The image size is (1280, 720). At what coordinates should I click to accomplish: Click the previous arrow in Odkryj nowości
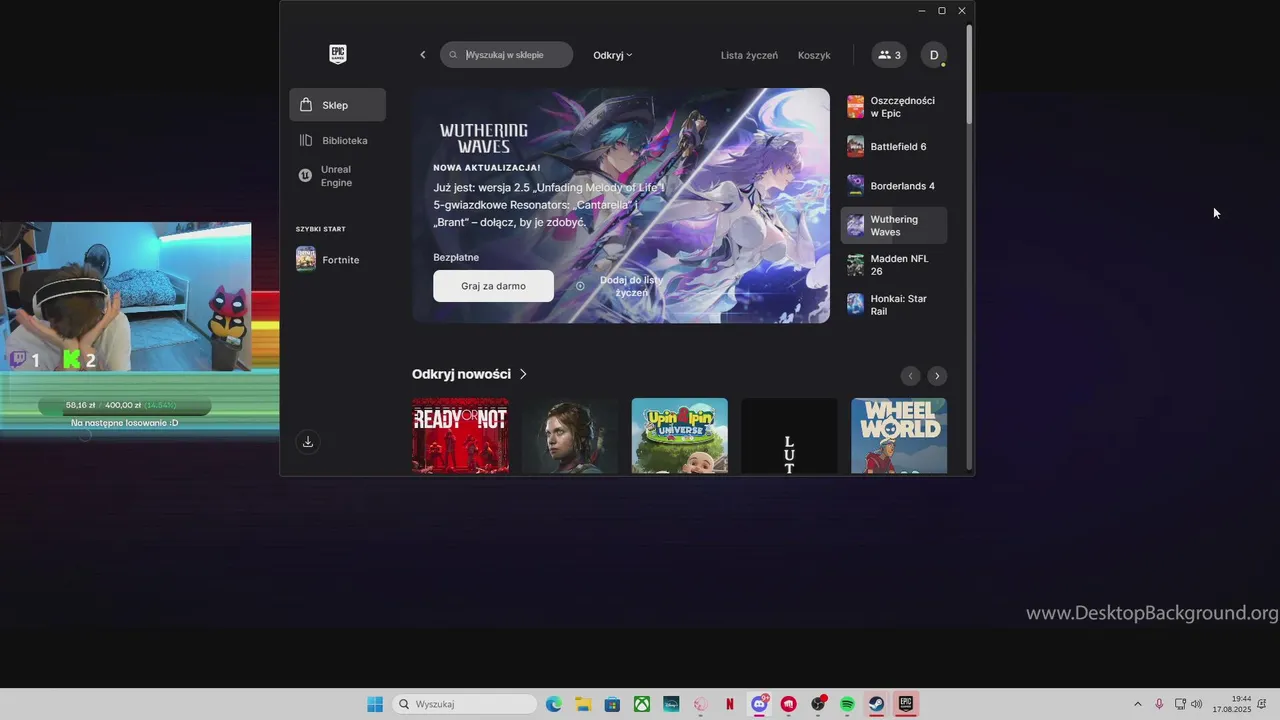[910, 376]
